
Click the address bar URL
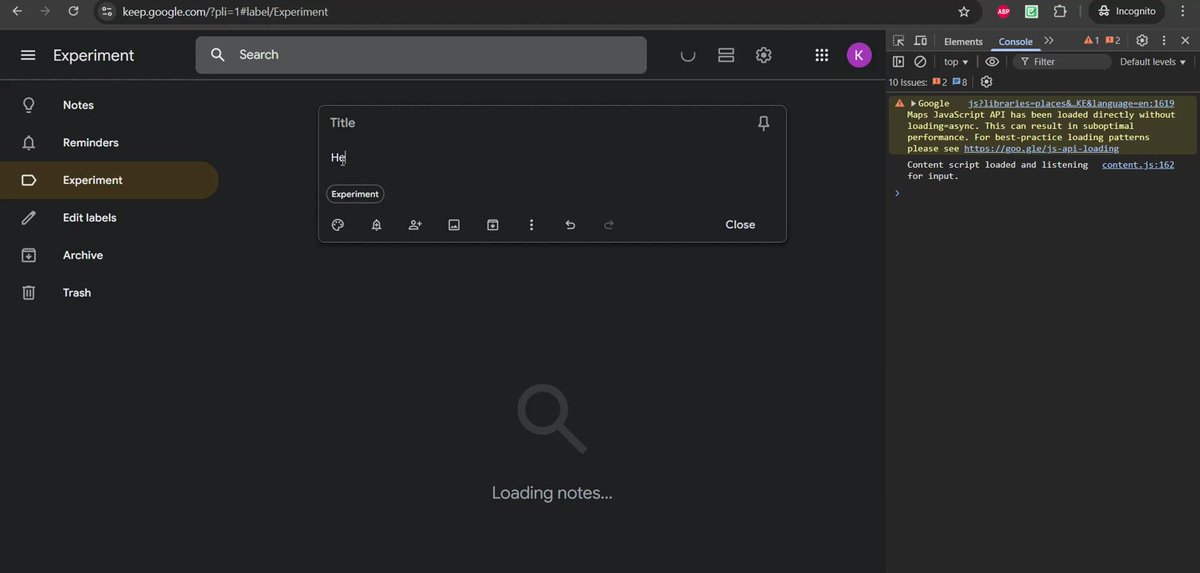pyautogui.click(x=225, y=12)
